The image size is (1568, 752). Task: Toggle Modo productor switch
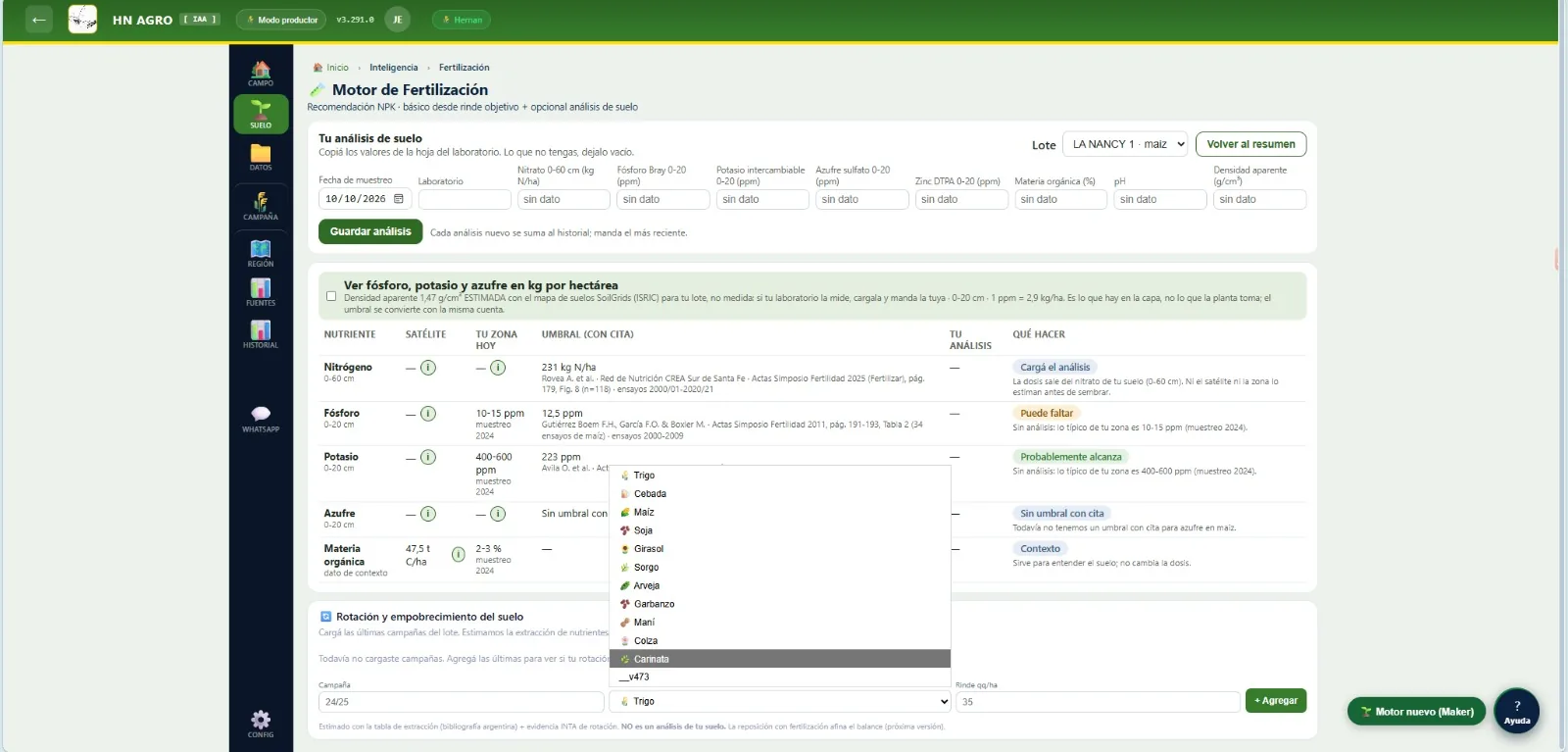click(281, 20)
